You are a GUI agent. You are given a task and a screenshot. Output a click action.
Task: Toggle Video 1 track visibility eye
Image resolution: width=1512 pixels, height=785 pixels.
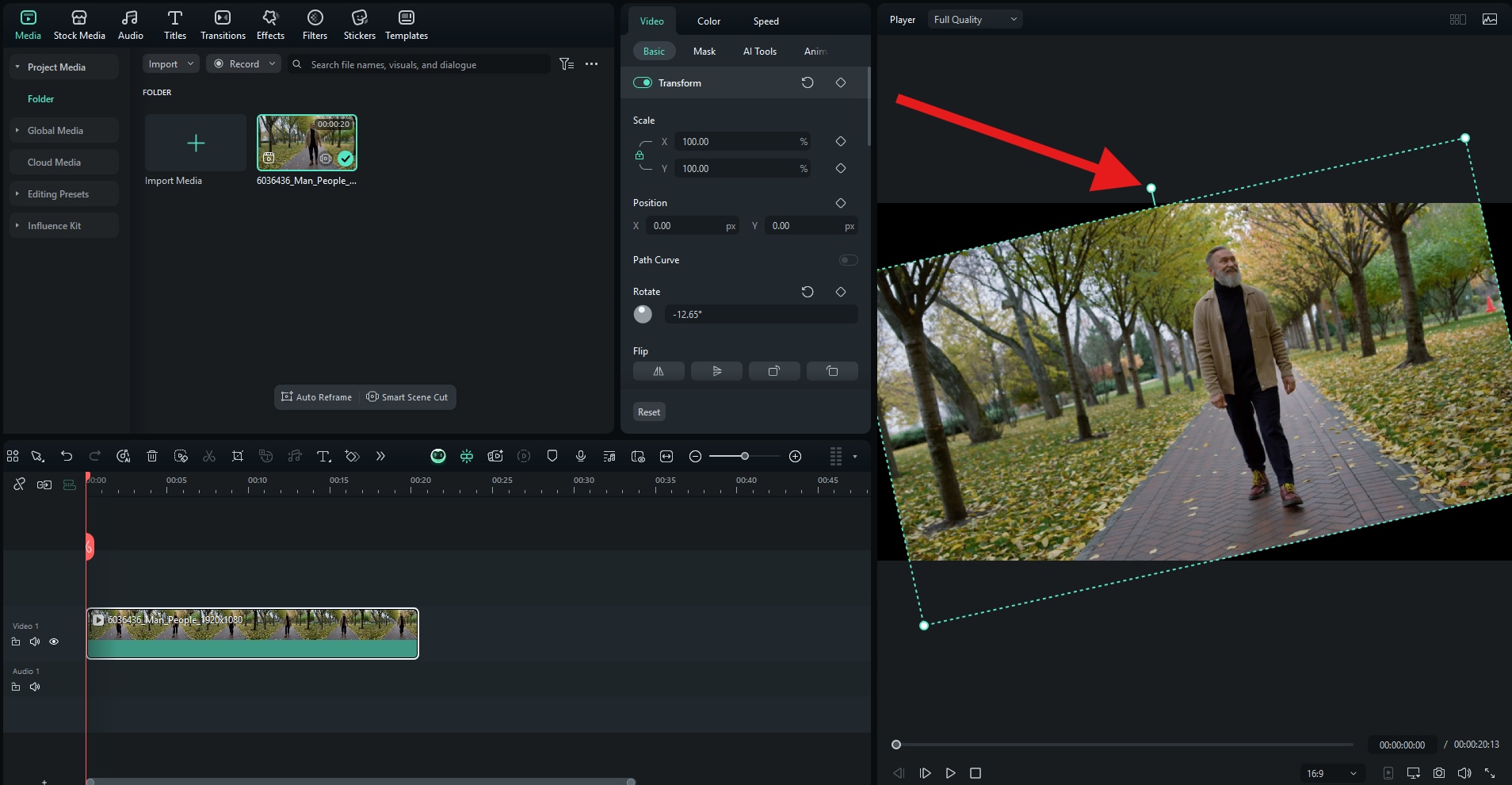[54, 641]
